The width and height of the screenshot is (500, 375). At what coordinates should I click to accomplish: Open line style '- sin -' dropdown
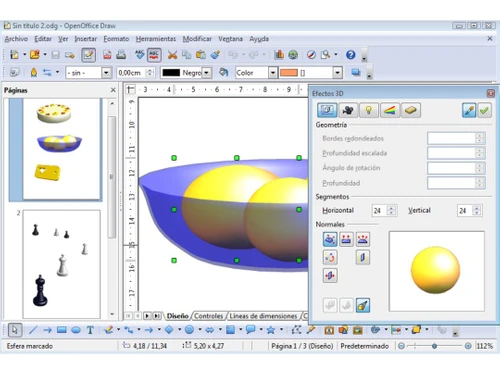tap(106, 73)
